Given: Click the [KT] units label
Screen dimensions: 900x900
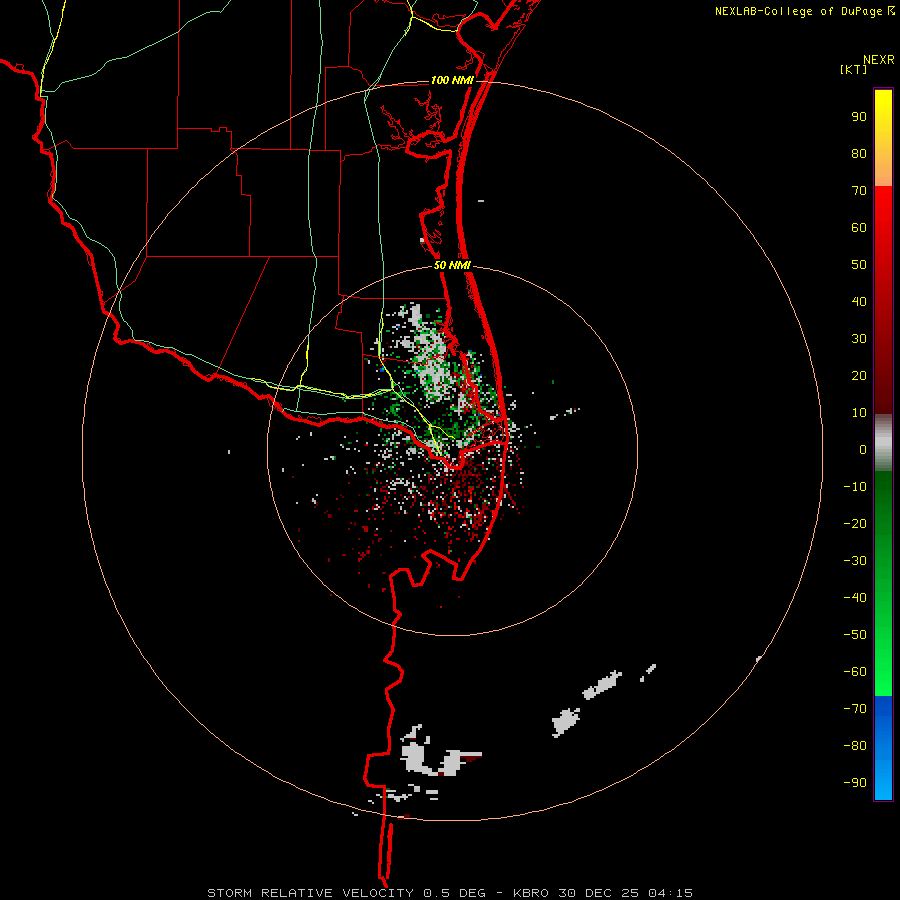Looking at the screenshot, I should 853,69.
